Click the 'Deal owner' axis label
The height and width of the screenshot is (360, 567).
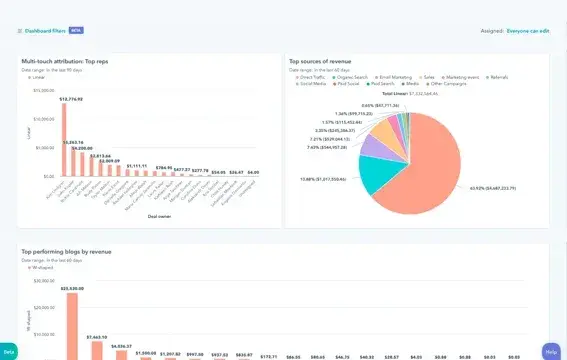click(x=159, y=217)
